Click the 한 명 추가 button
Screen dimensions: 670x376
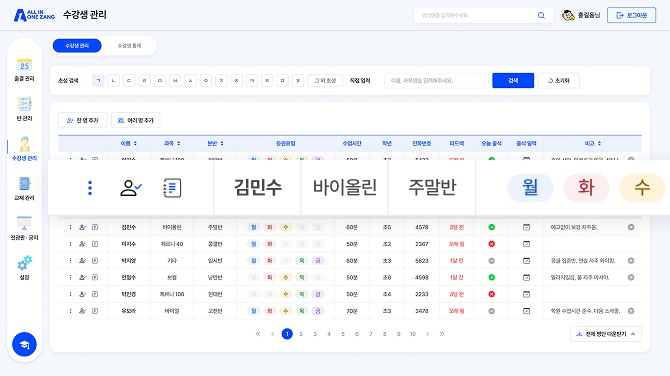coord(82,120)
